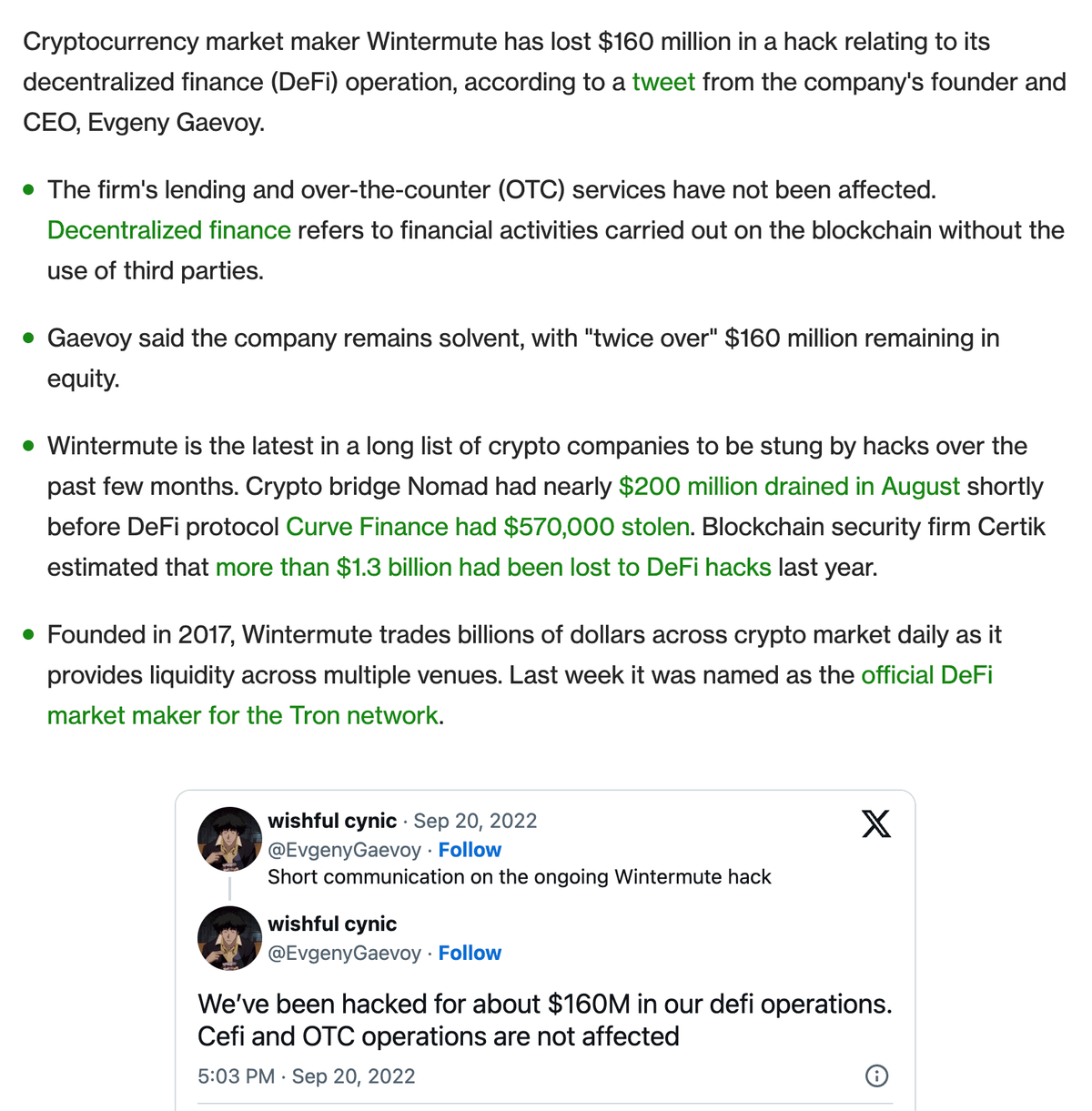Viewport: 1092px width, 1111px height.
Task: Click the '5:03 PM · Sep 20, 2022' timestamp
Action: 307,1076
